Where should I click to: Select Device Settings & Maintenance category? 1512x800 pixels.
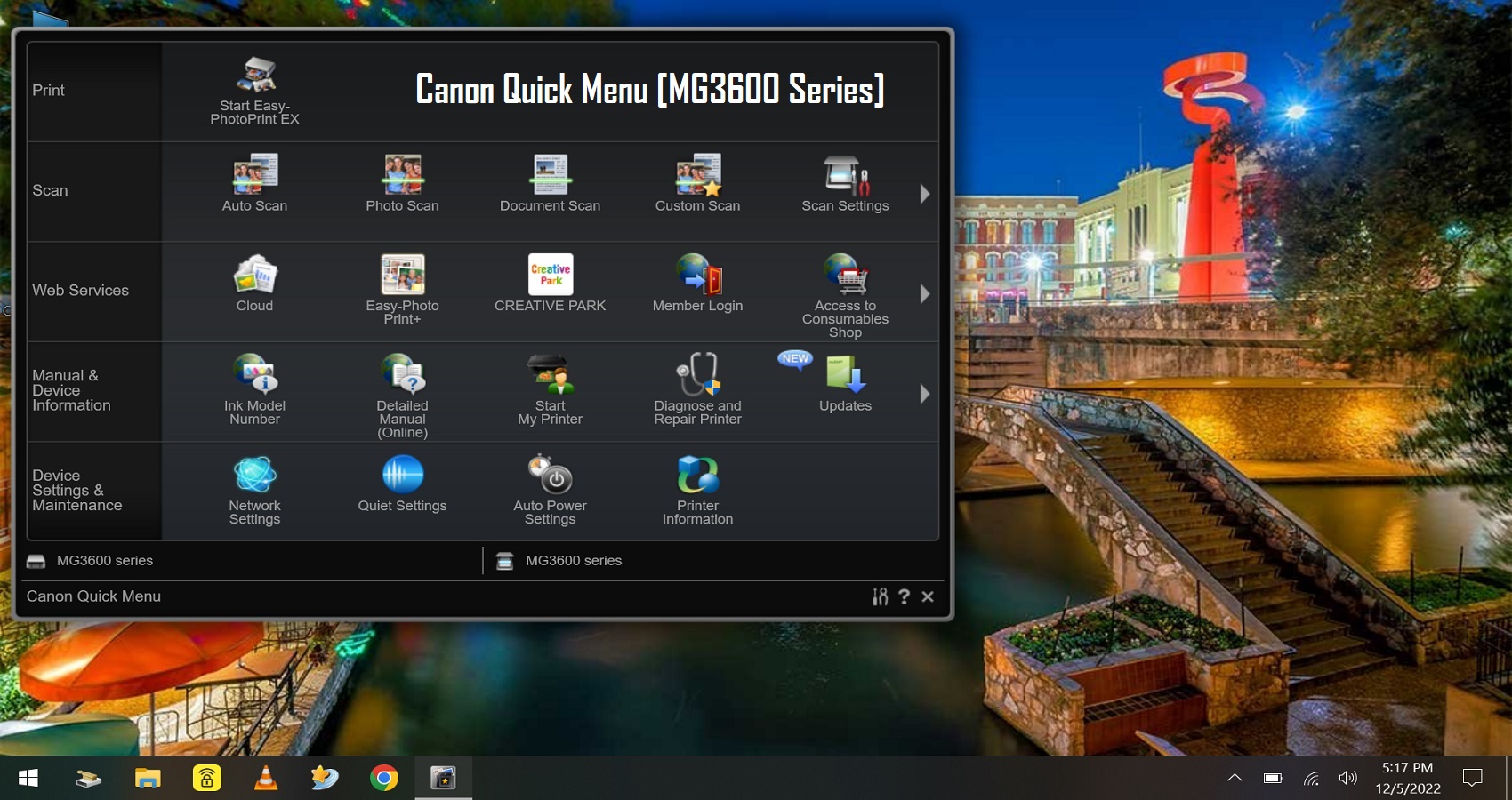point(77,491)
